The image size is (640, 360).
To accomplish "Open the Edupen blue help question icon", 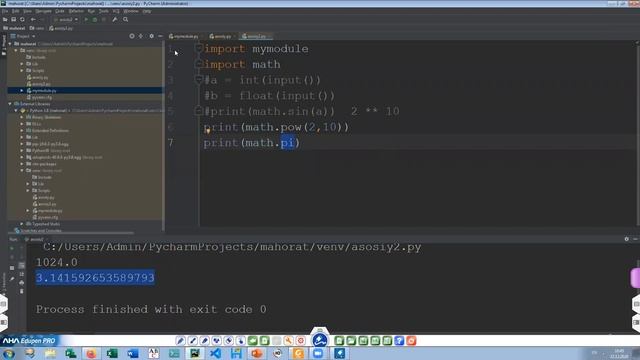I will [399, 341].
